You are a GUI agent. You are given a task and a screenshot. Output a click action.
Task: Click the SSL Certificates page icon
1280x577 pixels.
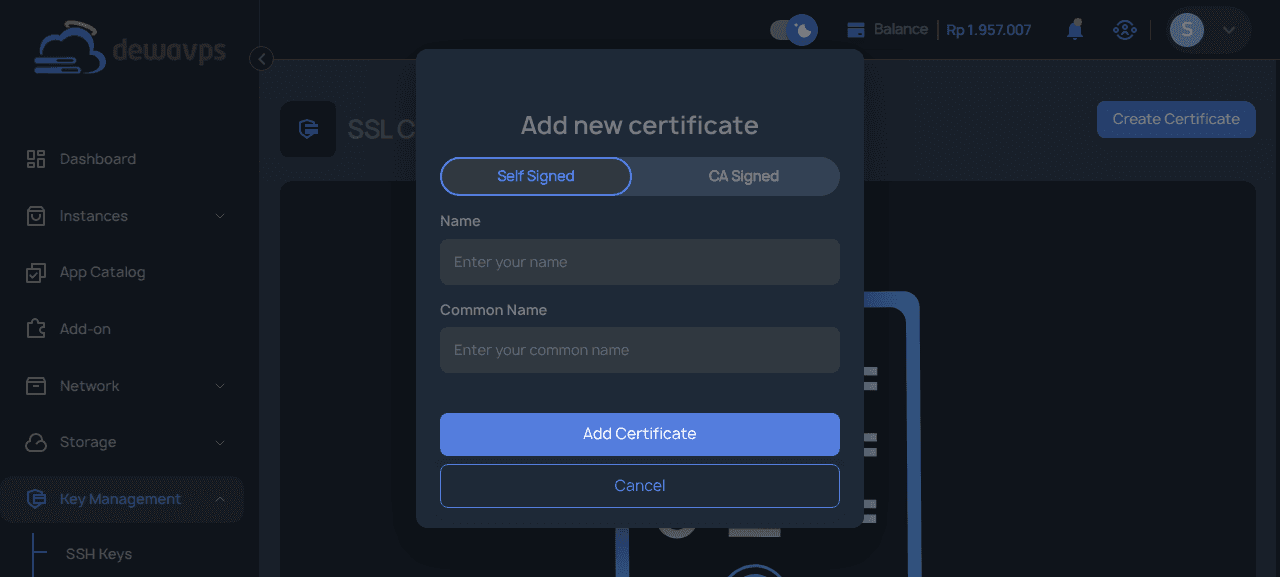(308, 128)
